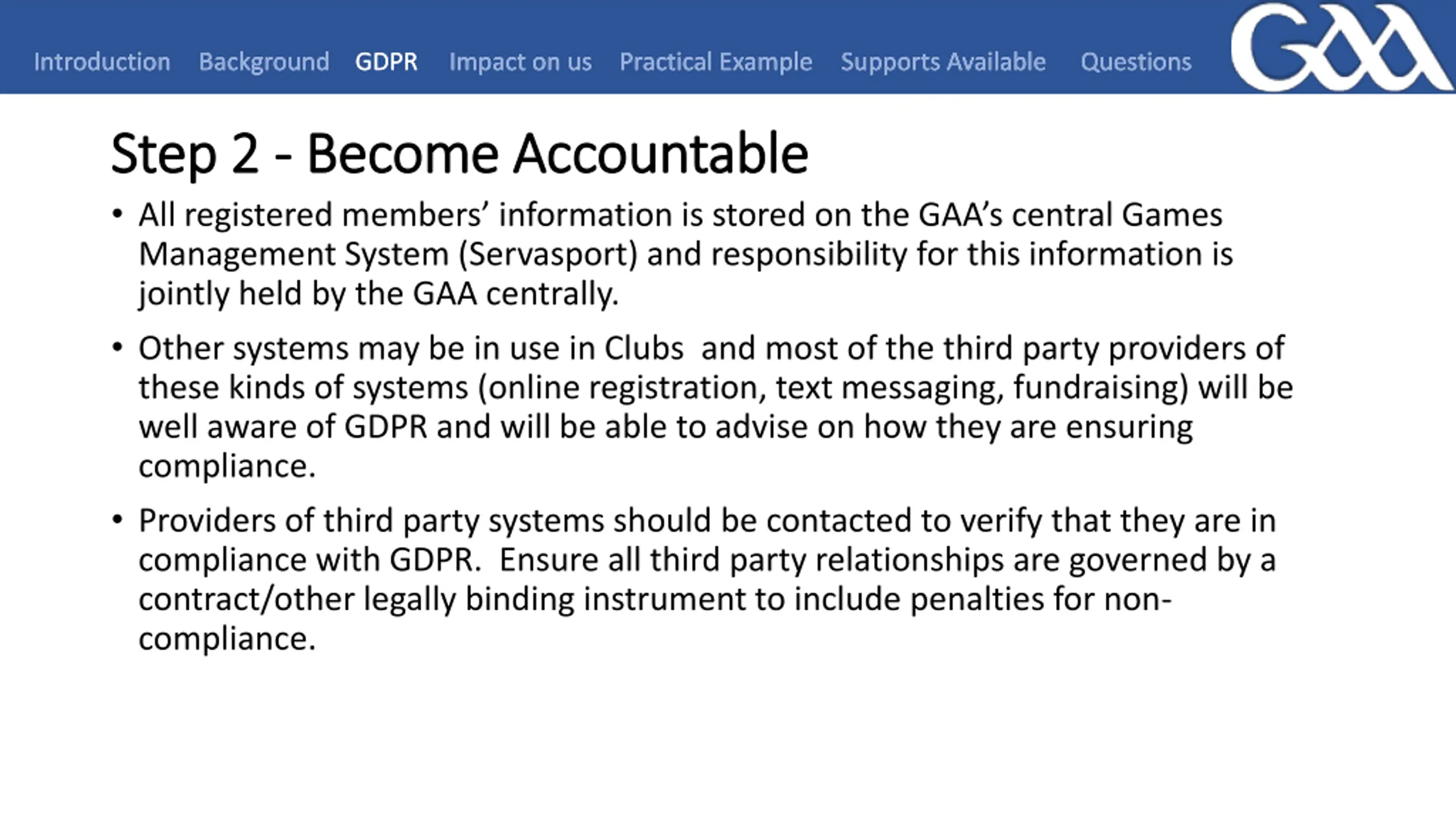Click the blue header bar beside Questions
The width and height of the screenshot is (1456, 819).
(1211, 61)
